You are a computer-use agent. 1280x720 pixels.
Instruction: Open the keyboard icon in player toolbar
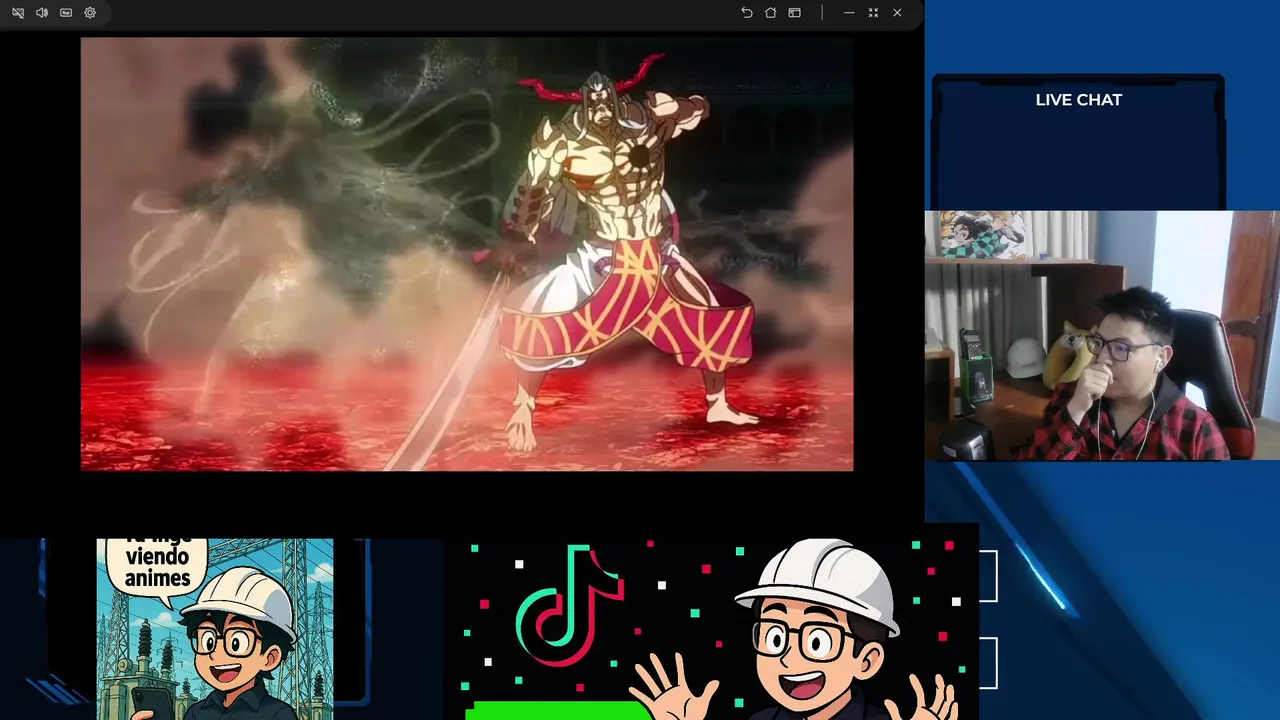click(x=66, y=13)
